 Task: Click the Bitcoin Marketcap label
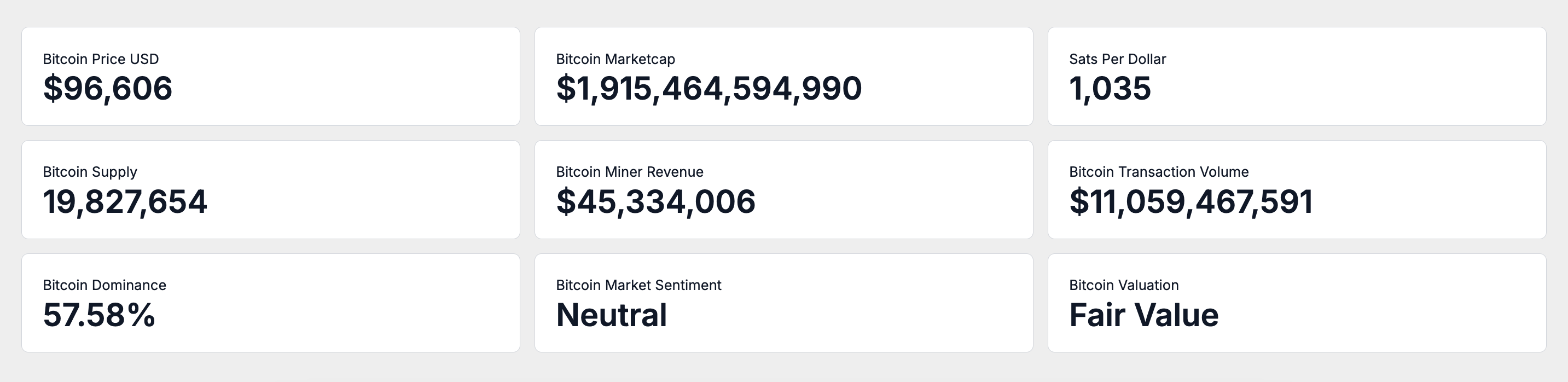coord(615,59)
